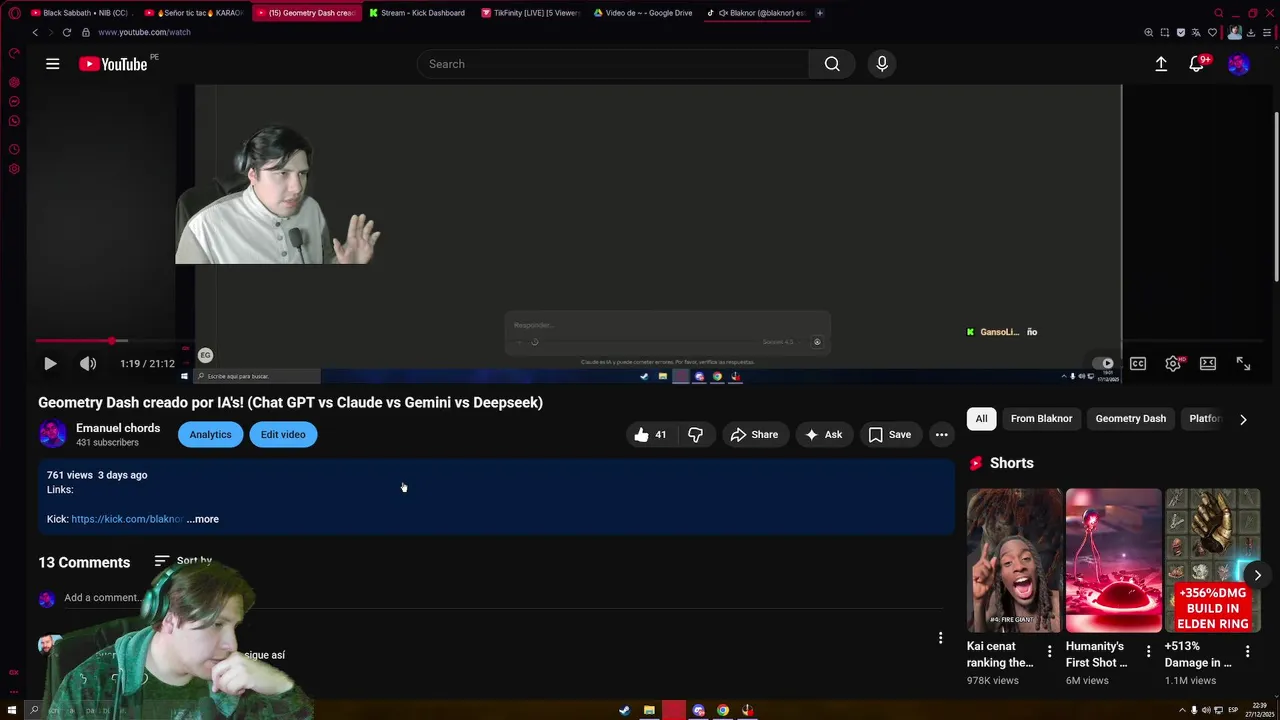
Task: Open the player settings gear
Action: (x=1173, y=364)
